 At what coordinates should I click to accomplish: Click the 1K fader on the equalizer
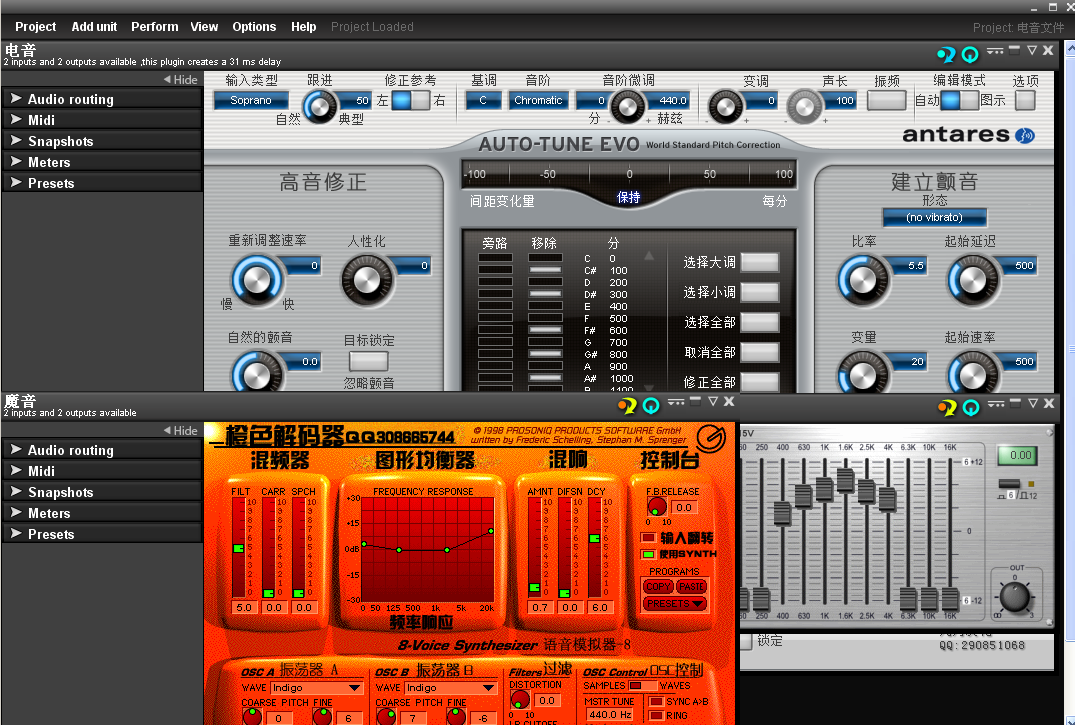click(825, 489)
